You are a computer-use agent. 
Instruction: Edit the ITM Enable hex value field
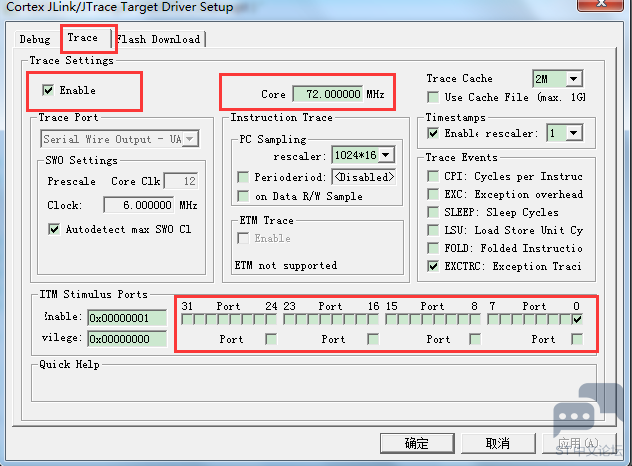tap(127, 318)
